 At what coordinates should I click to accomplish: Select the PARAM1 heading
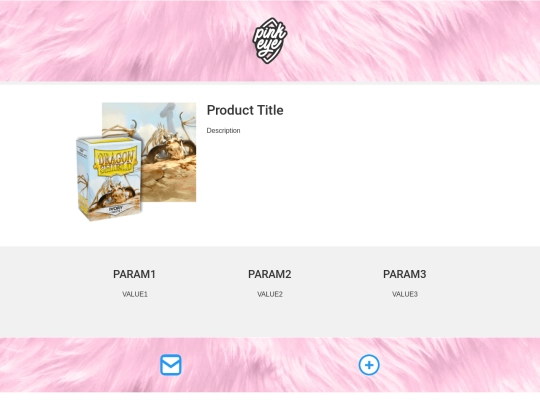(134, 274)
